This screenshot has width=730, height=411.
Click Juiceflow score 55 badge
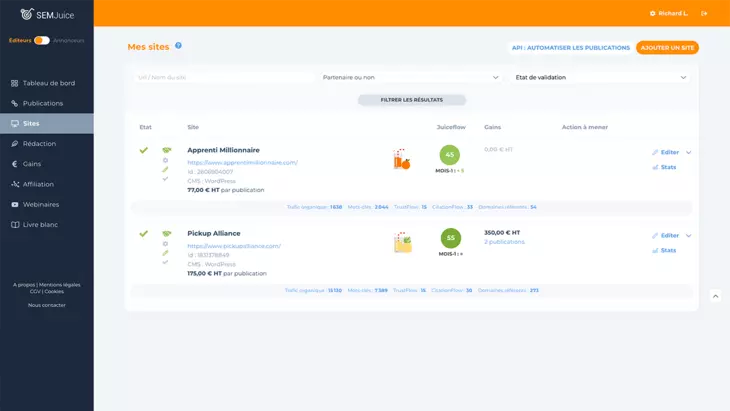tap(451, 238)
